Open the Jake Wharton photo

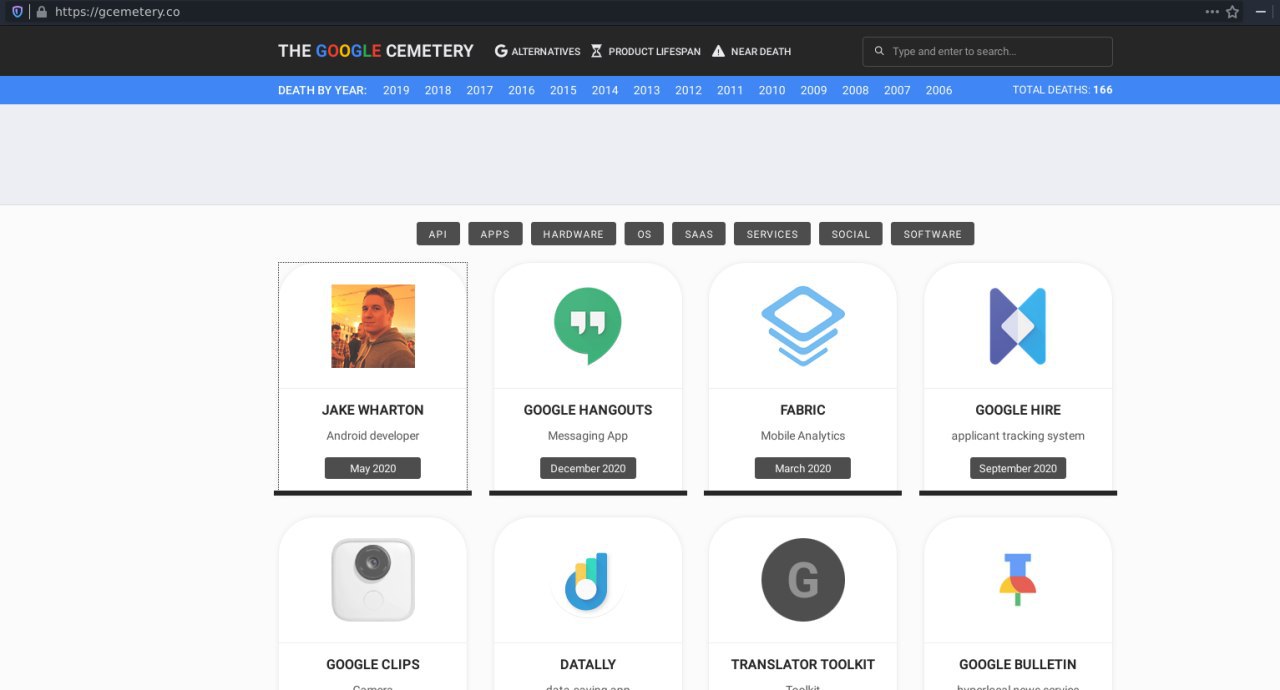pos(373,326)
